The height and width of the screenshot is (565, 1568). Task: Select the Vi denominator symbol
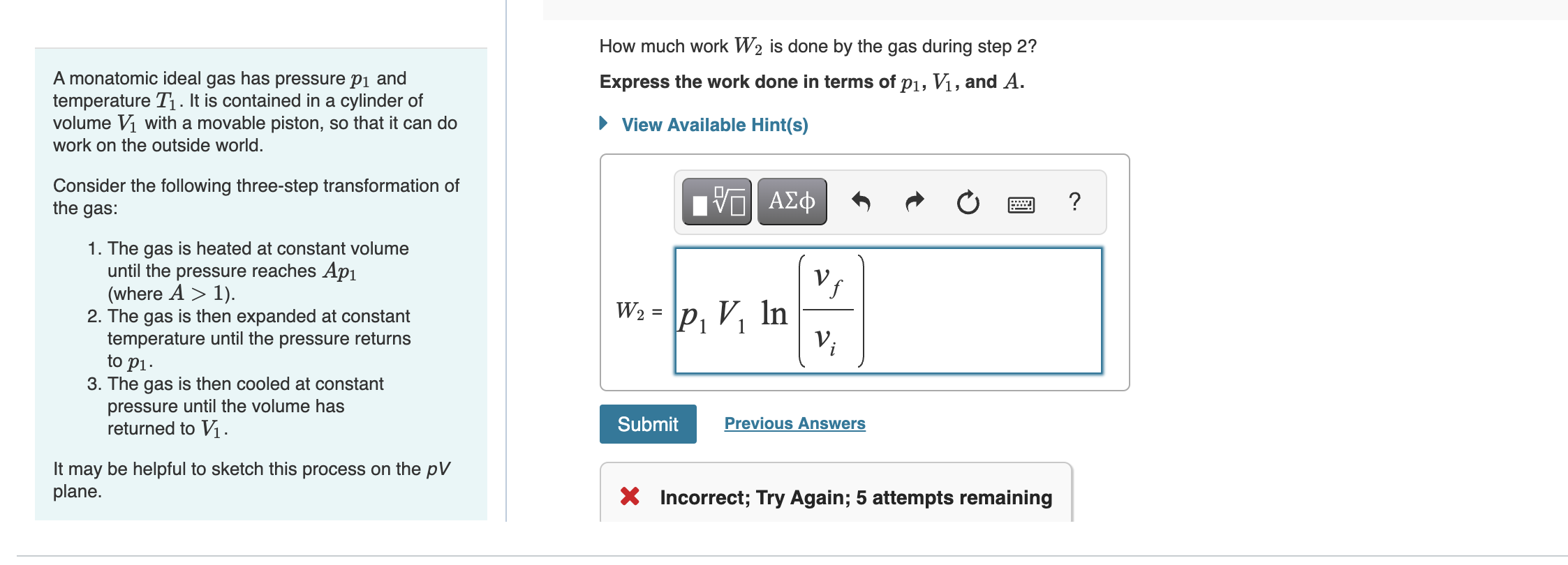click(x=824, y=344)
